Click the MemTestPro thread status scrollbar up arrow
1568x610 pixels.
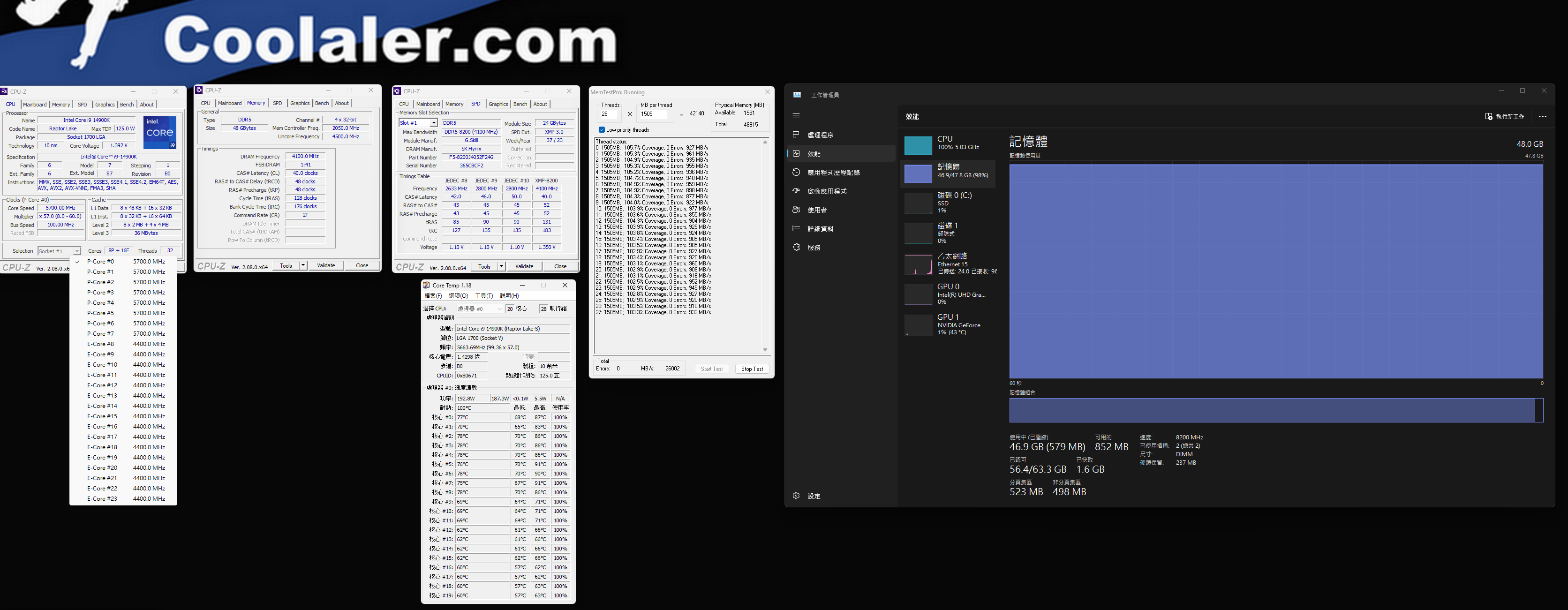pos(765,142)
